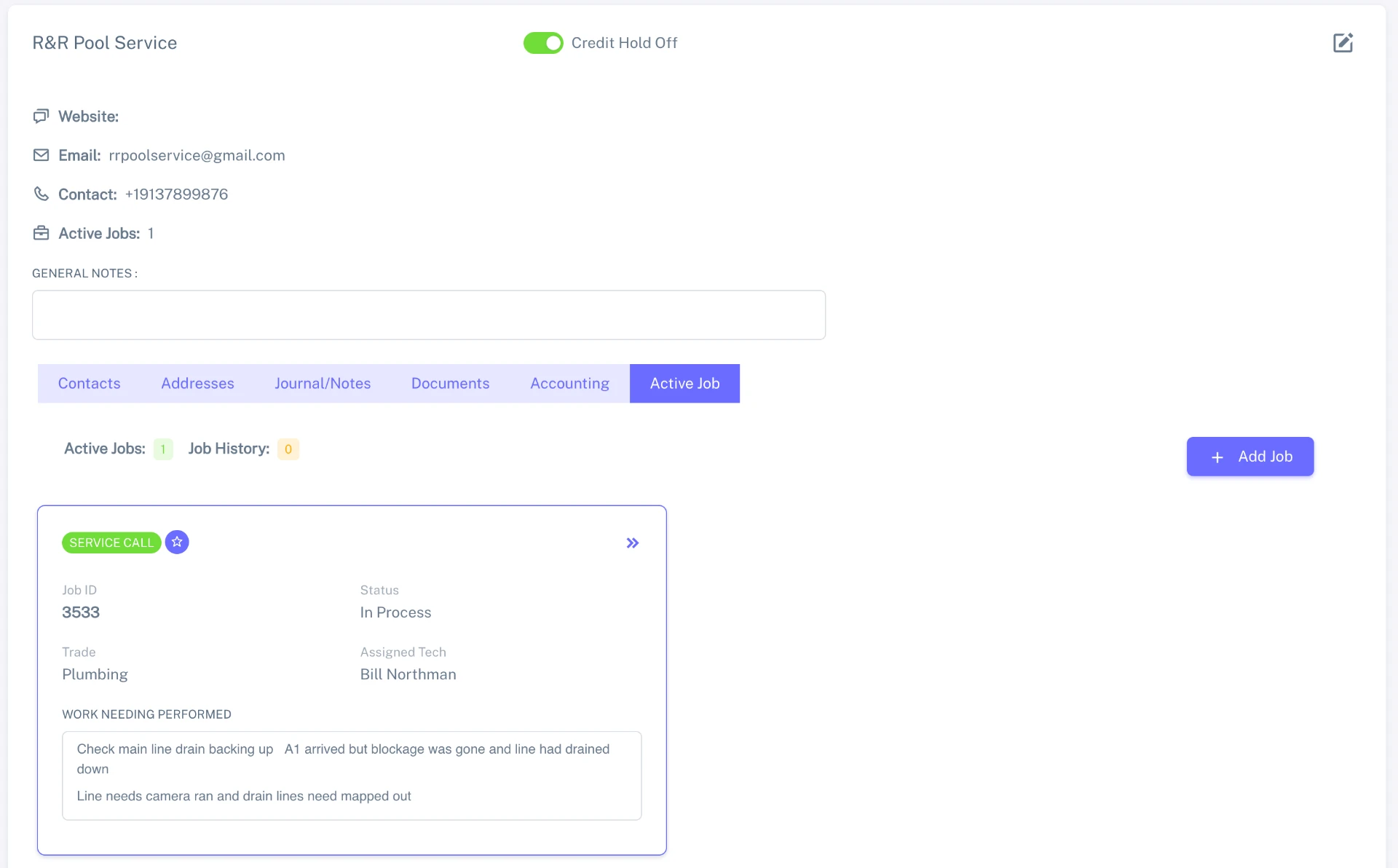The image size is (1398, 868).
Task: Click the email envelope icon
Action: tap(42, 155)
